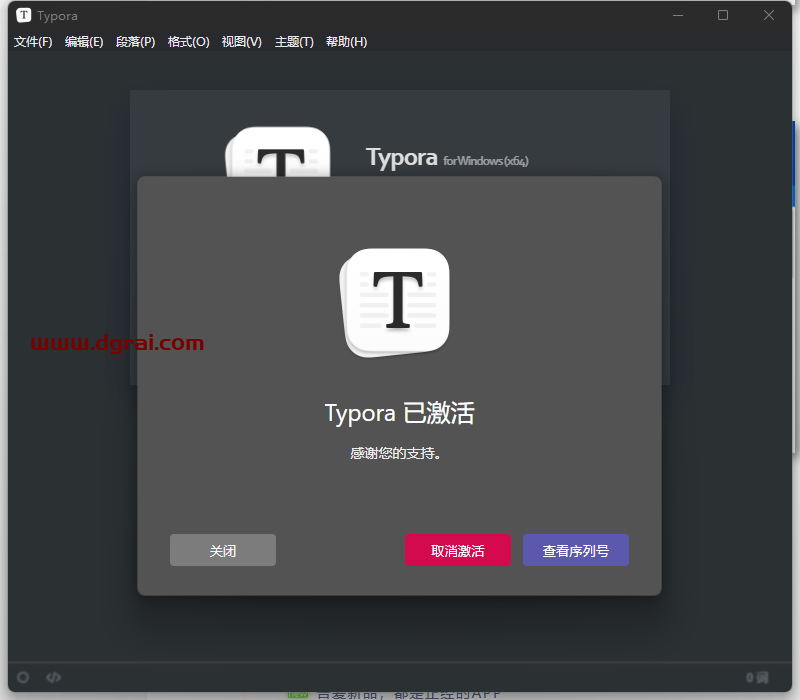Close the Typora window

(x=769, y=15)
